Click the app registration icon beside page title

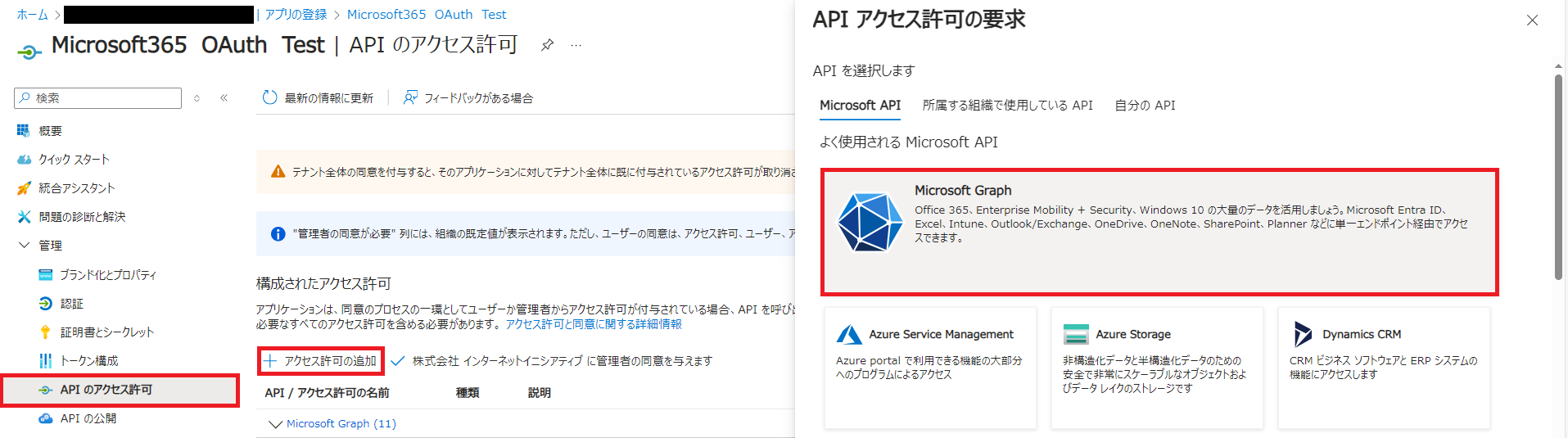coord(29,52)
